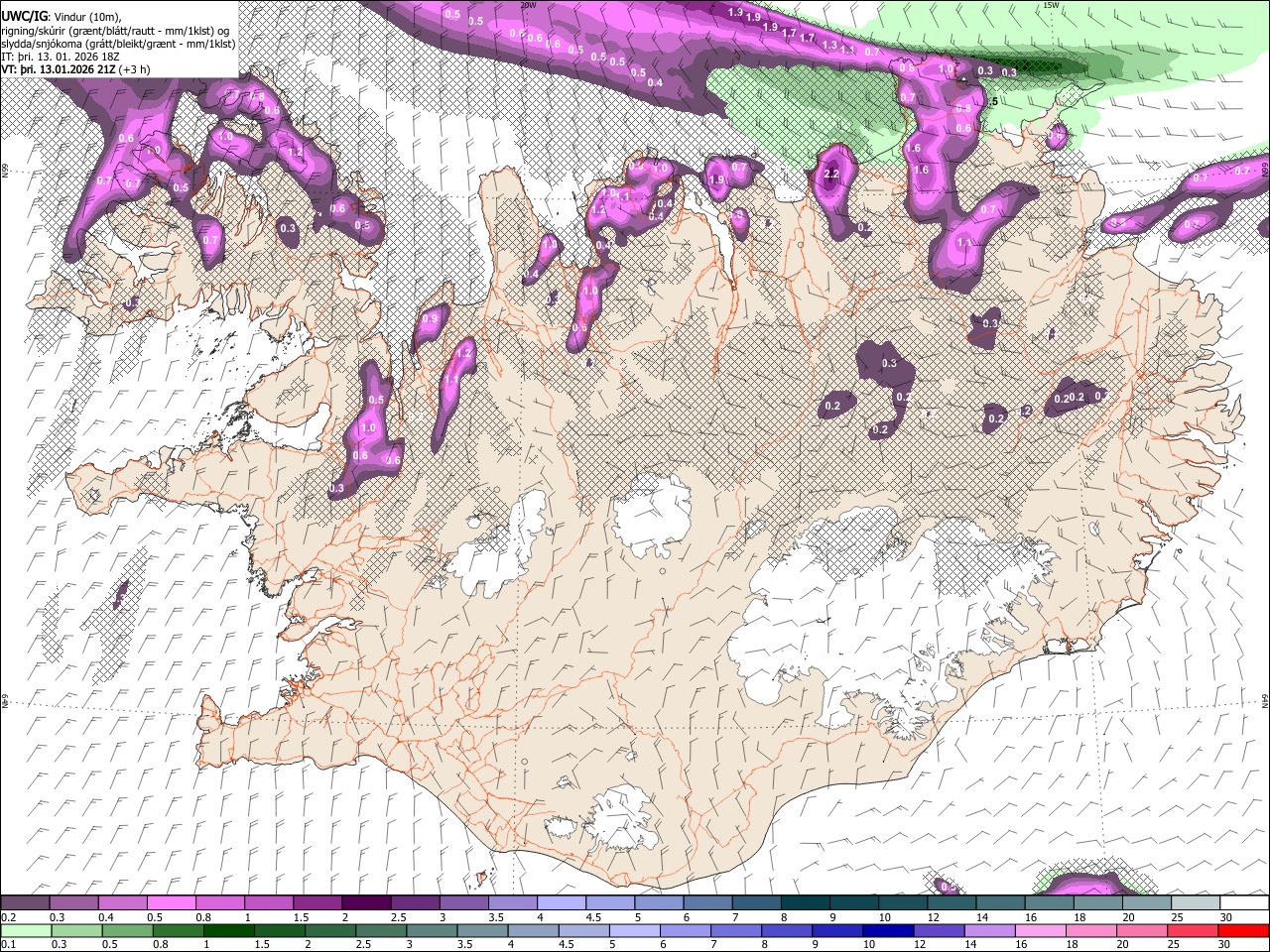The image size is (1270, 952).
Task: Pick upper-row darkest purple swatch starting at 2
Action: [366, 903]
